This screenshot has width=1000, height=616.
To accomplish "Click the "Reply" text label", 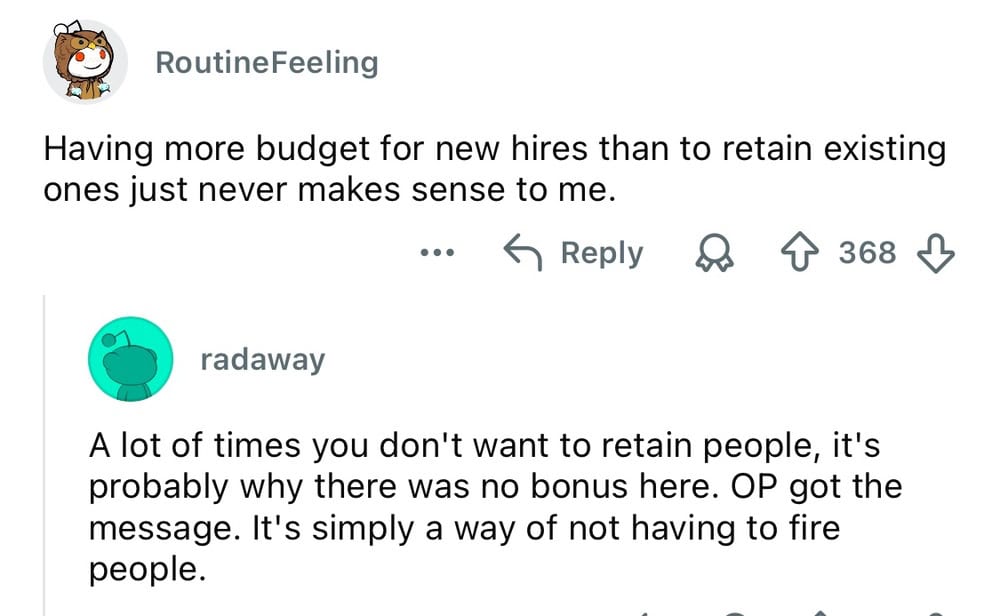I will (x=601, y=252).
